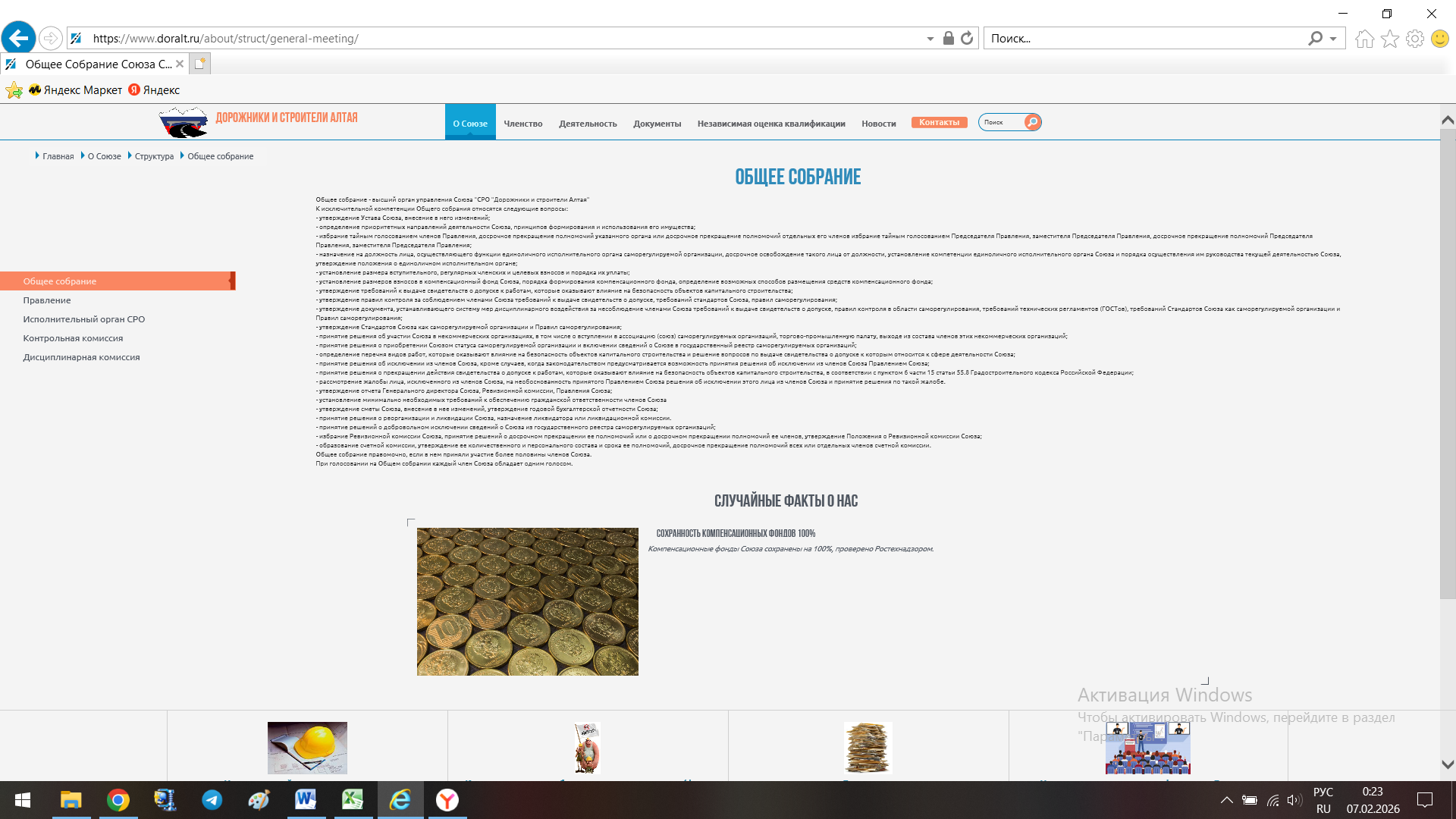Click the site search magnifier button
The height and width of the screenshot is (819, 1456).
coord(1032,122)
